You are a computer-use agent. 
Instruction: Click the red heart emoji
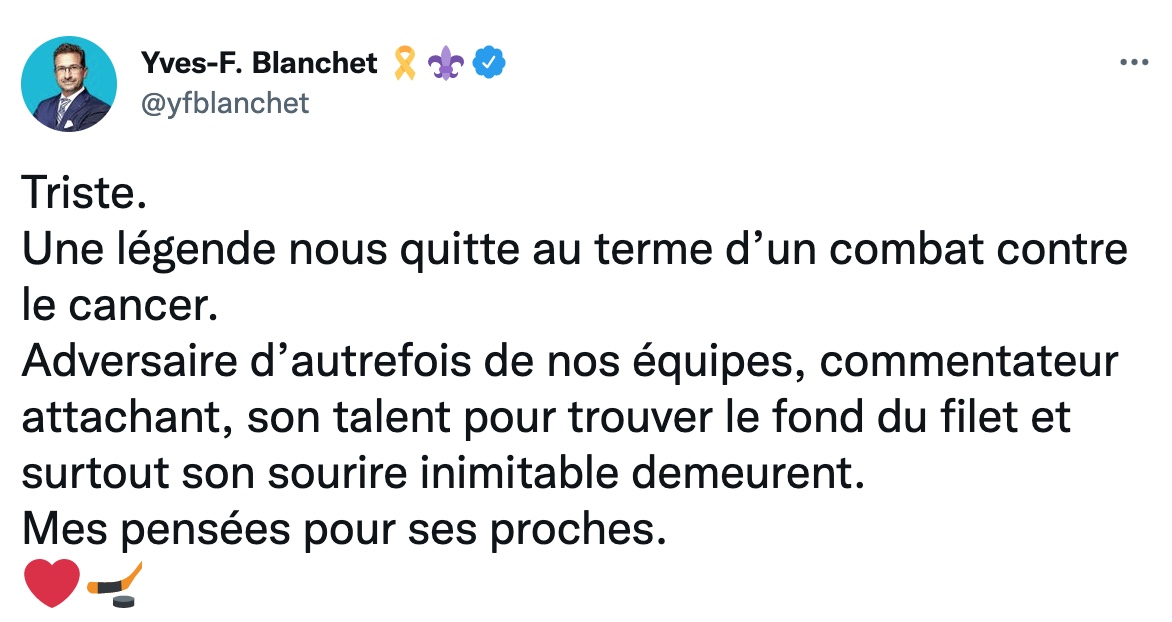click(x=52, y=583)
